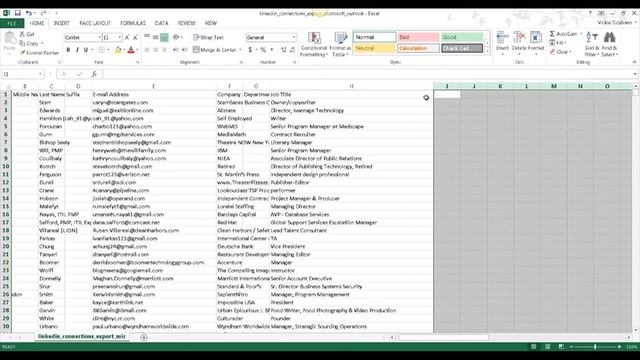
Task: Click the Undo arrow in quick access toolbar
Action: click(29, 13)
